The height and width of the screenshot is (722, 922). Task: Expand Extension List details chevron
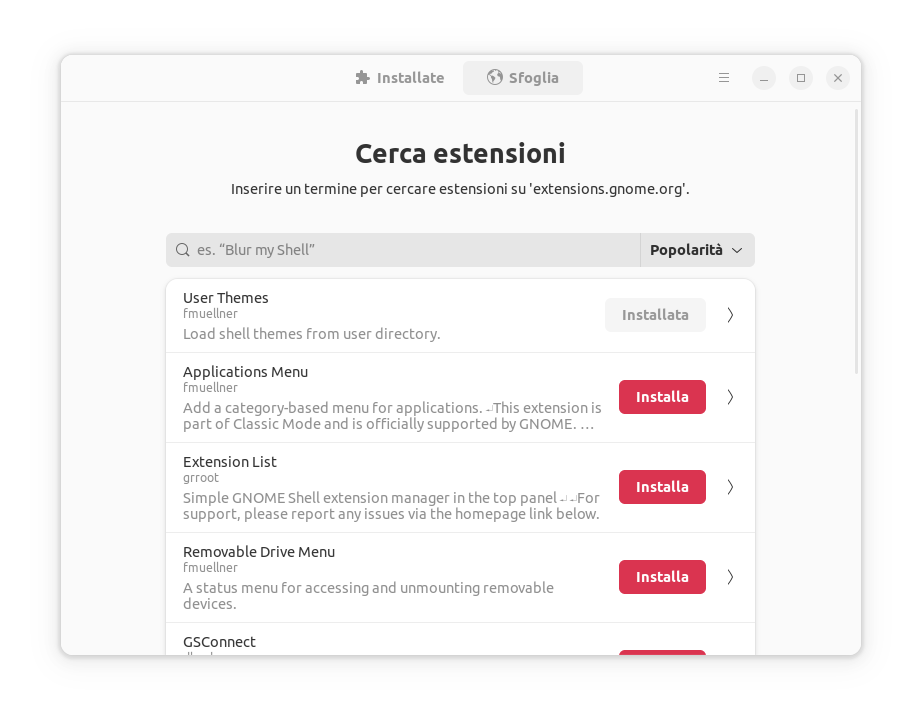coord(730,487)
